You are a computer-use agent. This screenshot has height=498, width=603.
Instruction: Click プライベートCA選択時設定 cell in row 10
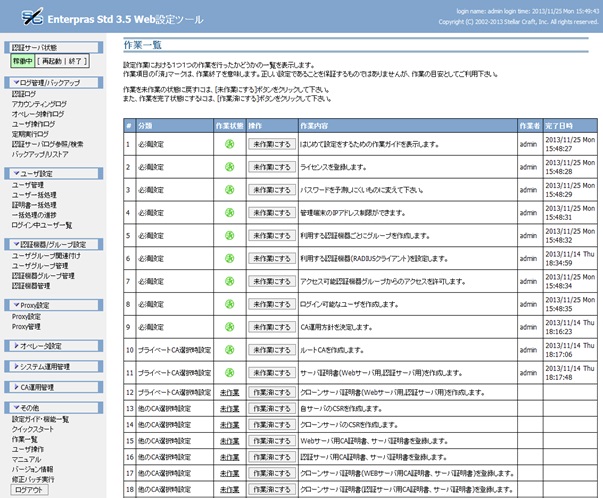click(x=175, y=350)
